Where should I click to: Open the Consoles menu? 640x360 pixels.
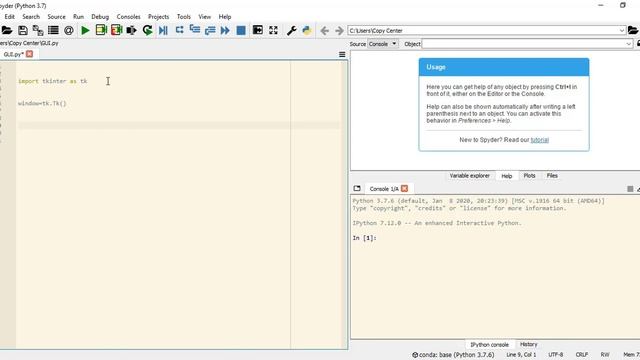tap(129, 17)
